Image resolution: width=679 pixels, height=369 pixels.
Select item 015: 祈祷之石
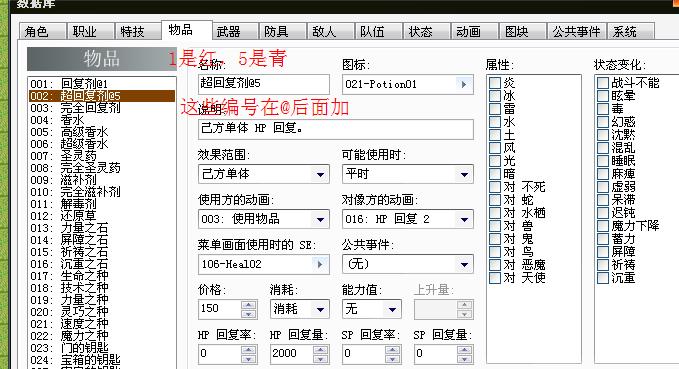click(102, 252)
